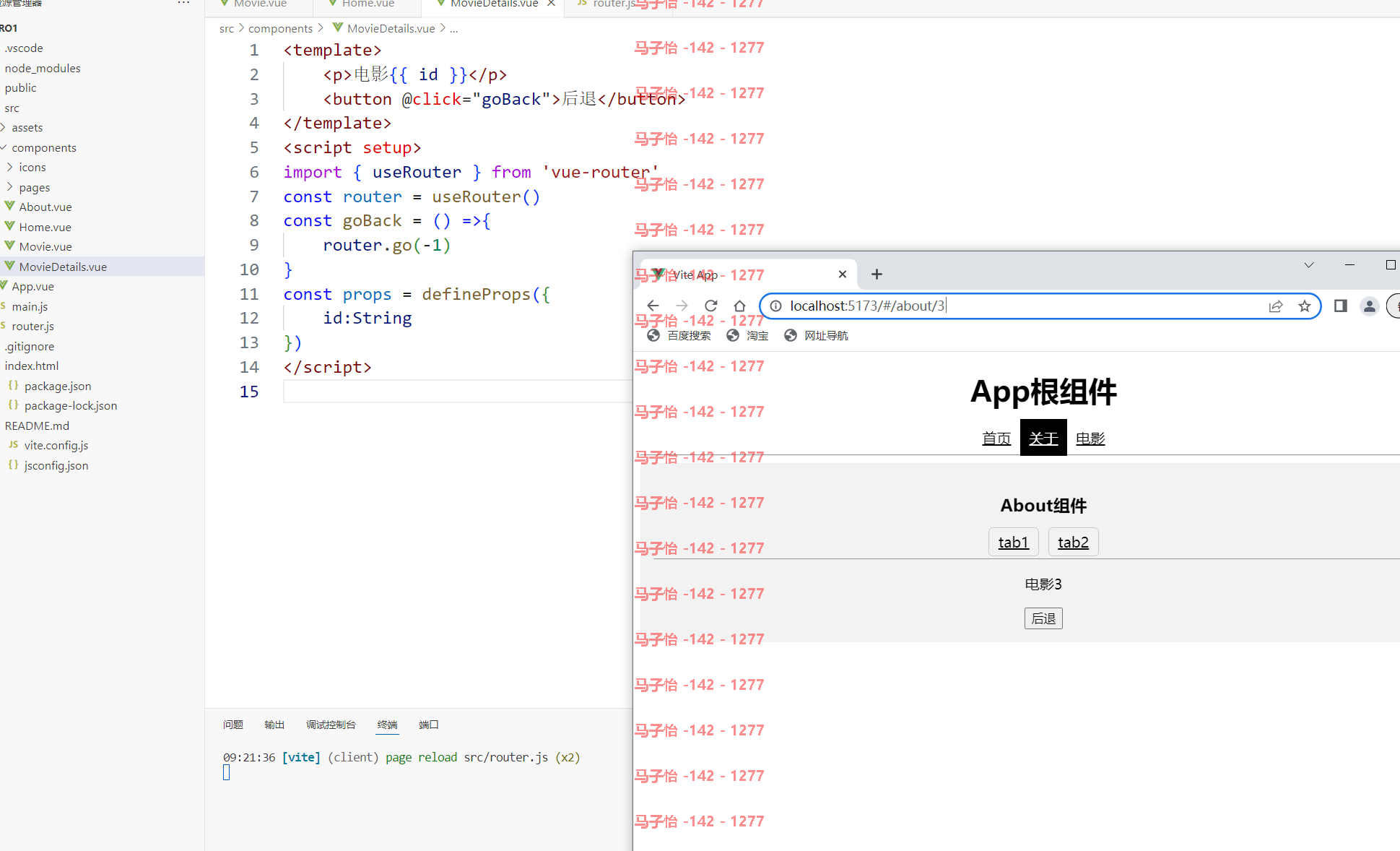Switch to the 调试控制台 panel tab

[331, 725]
